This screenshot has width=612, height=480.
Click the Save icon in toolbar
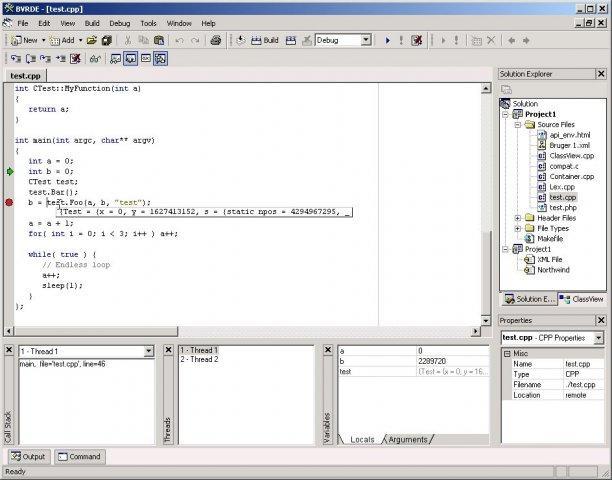[x=105, y=40]
